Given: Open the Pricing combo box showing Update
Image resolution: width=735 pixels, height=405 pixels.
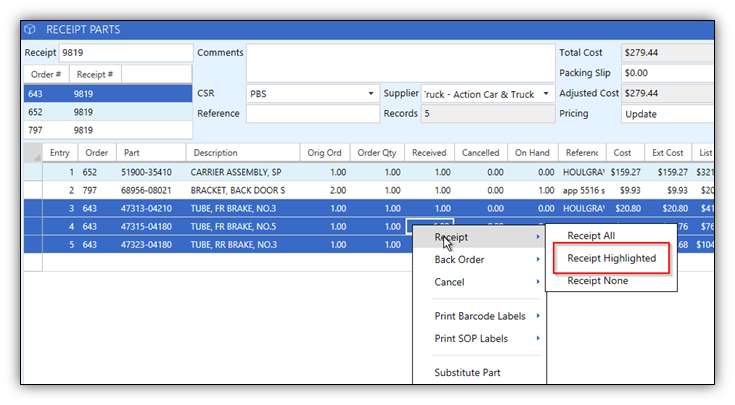Looking at the screenshot, I should [x=667, y=114].
